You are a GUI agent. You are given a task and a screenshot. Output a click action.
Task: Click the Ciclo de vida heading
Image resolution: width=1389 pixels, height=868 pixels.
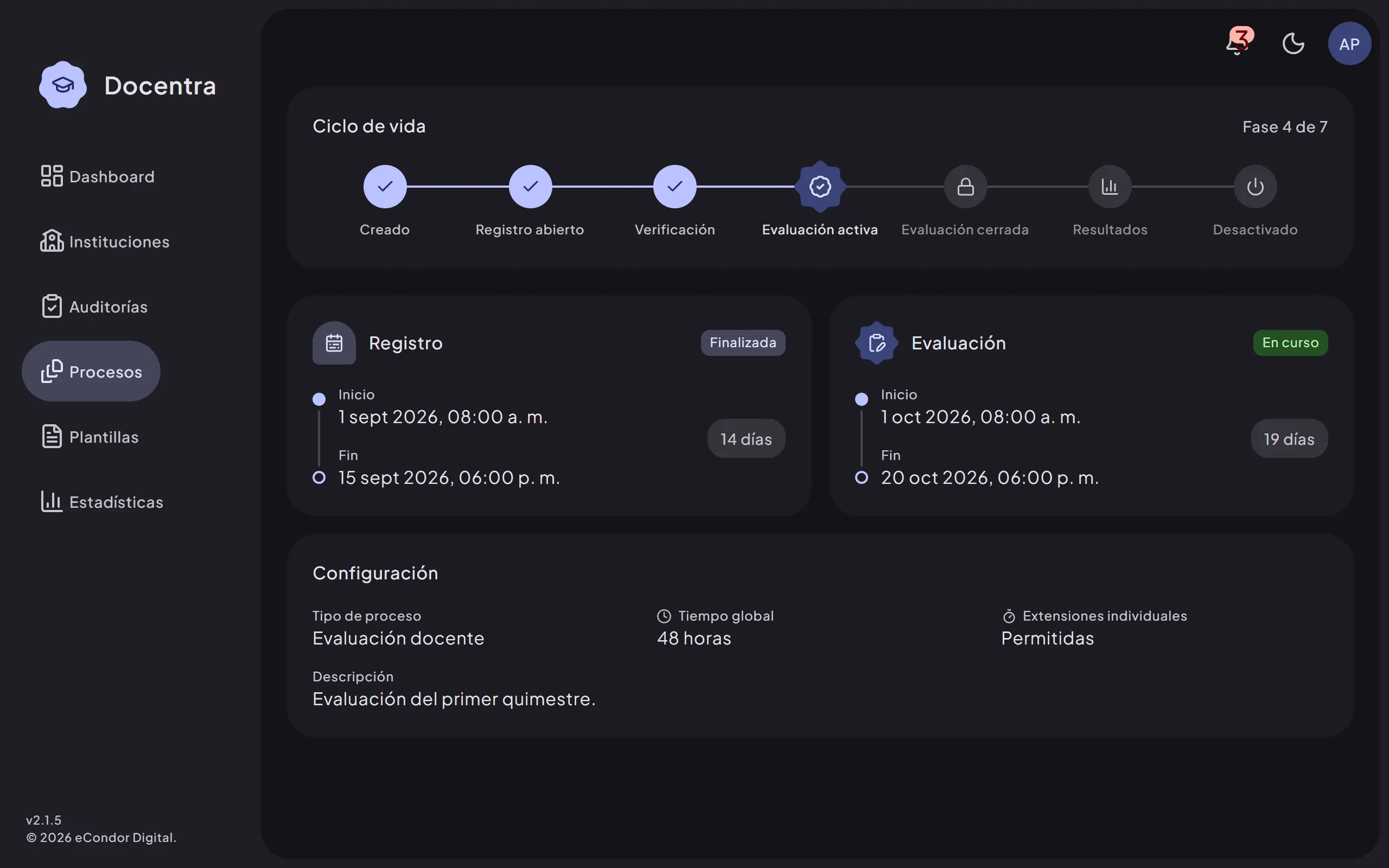coord(369,126)
